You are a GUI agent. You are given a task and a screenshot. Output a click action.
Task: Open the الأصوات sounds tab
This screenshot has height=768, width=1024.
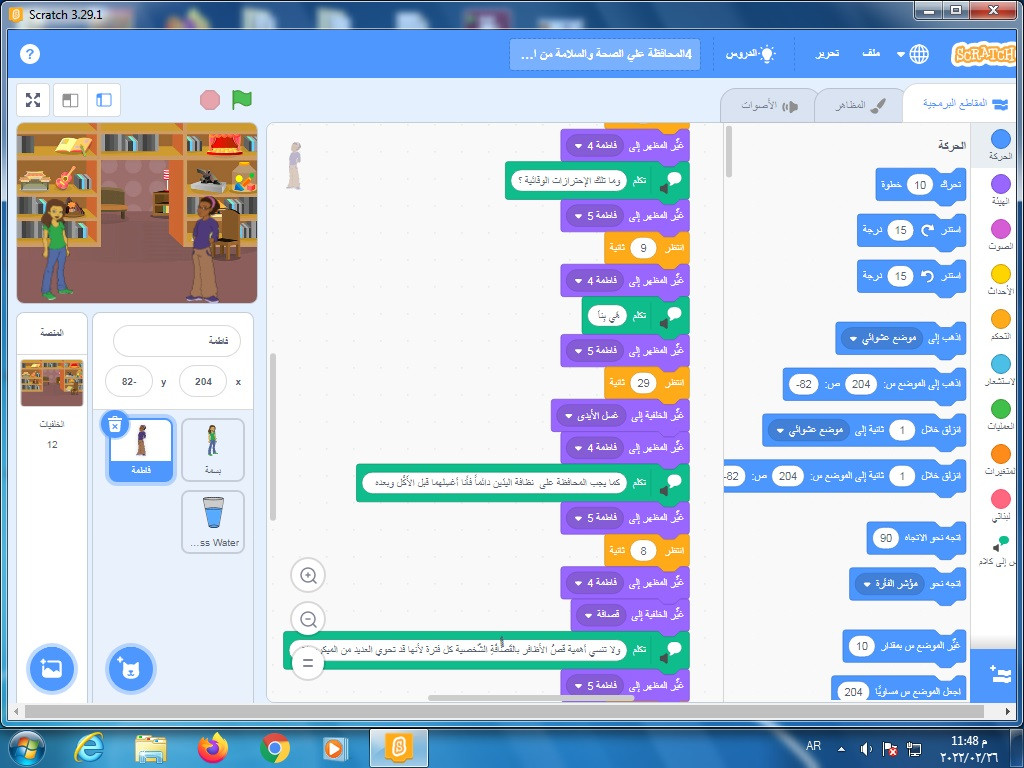point(769,105)
